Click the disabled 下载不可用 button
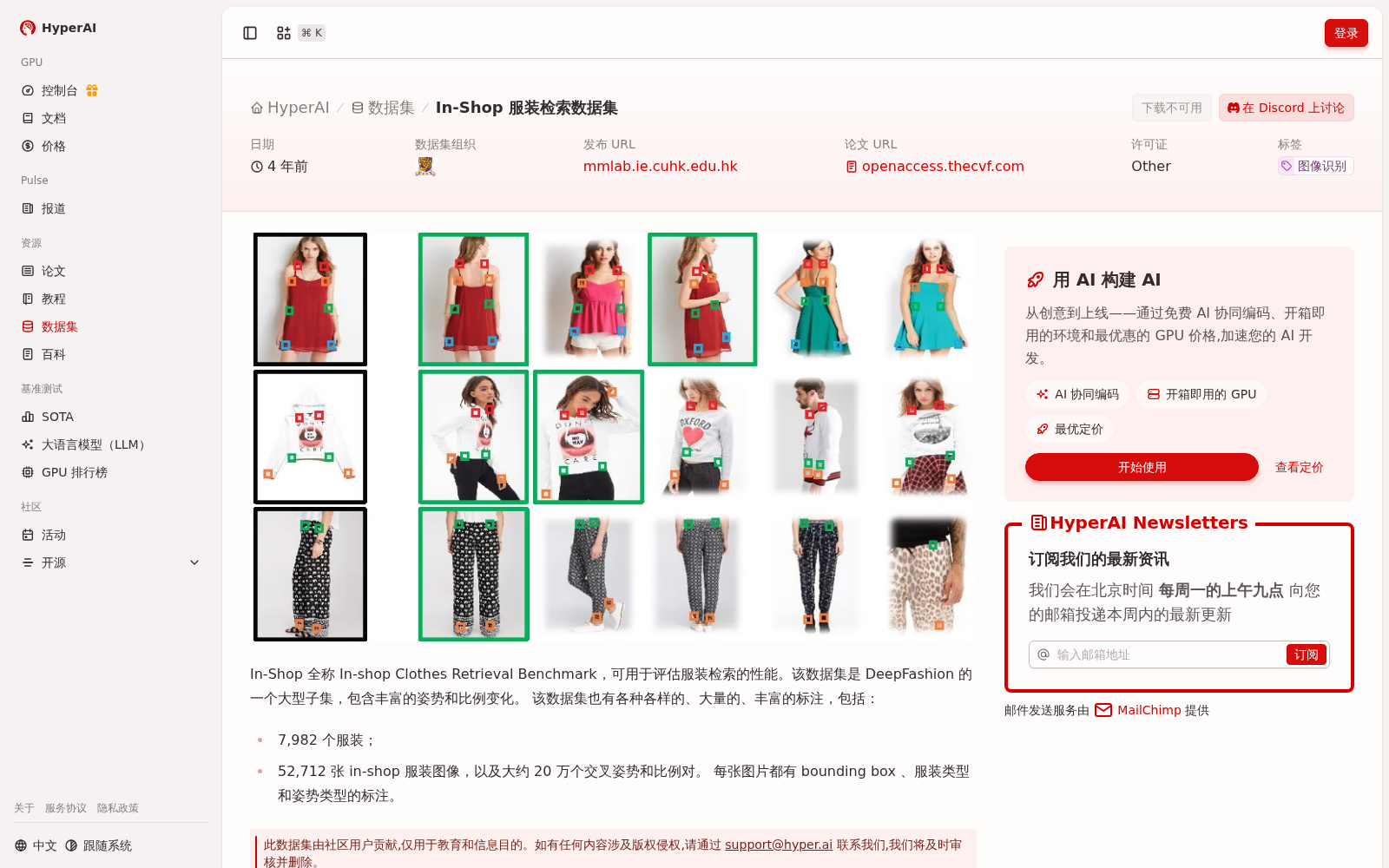 click(1171, 108)
